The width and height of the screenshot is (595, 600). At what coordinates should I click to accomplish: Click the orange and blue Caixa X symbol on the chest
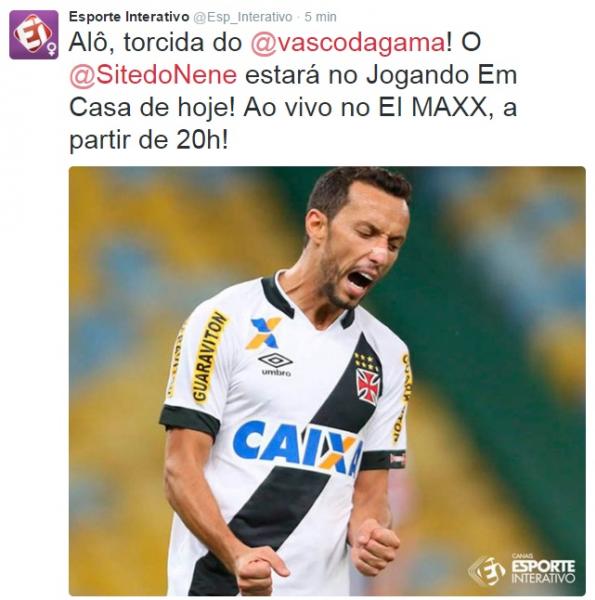[x=263, y=333]
